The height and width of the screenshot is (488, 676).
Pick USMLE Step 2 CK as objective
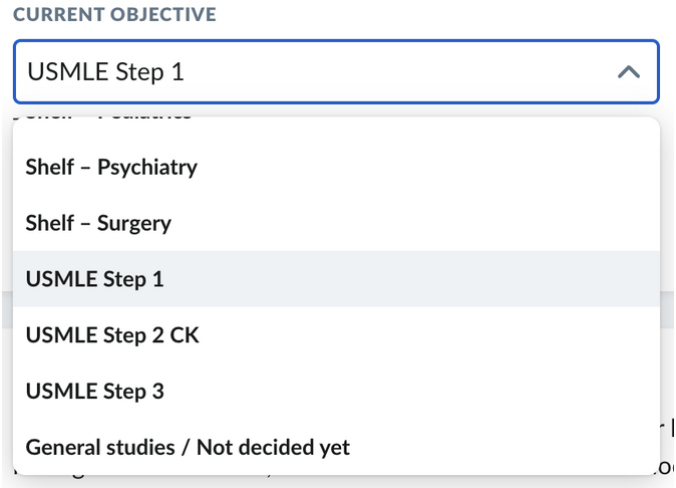(x=112, y=335)
